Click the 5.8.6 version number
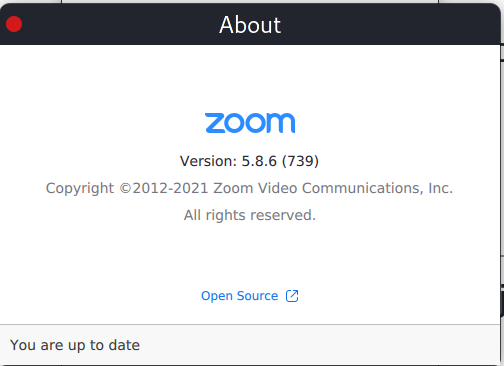 pyautogui.click(x=259, y=161)
